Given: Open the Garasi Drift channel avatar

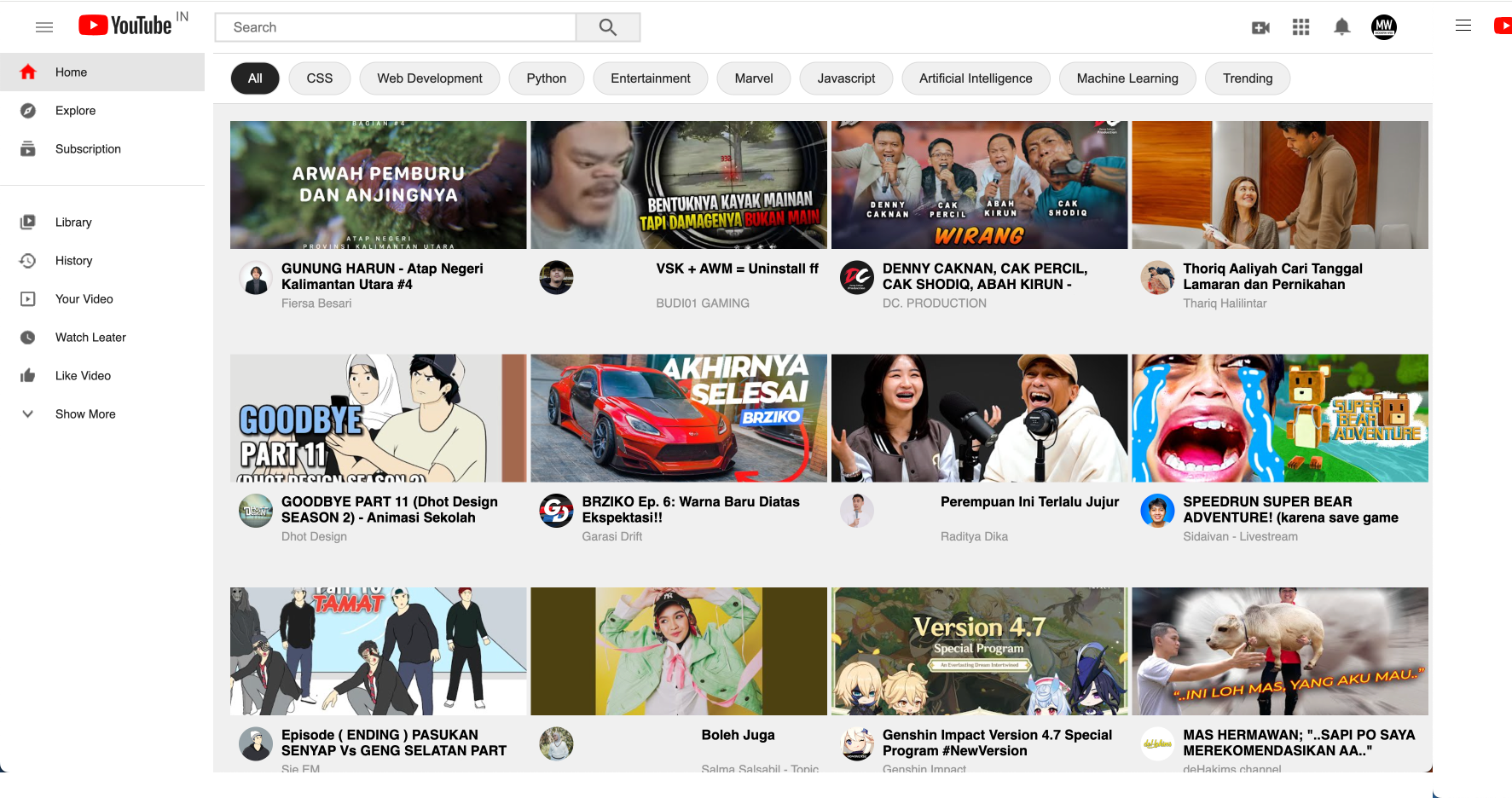Looking at the screenshot, I should 556,511.
